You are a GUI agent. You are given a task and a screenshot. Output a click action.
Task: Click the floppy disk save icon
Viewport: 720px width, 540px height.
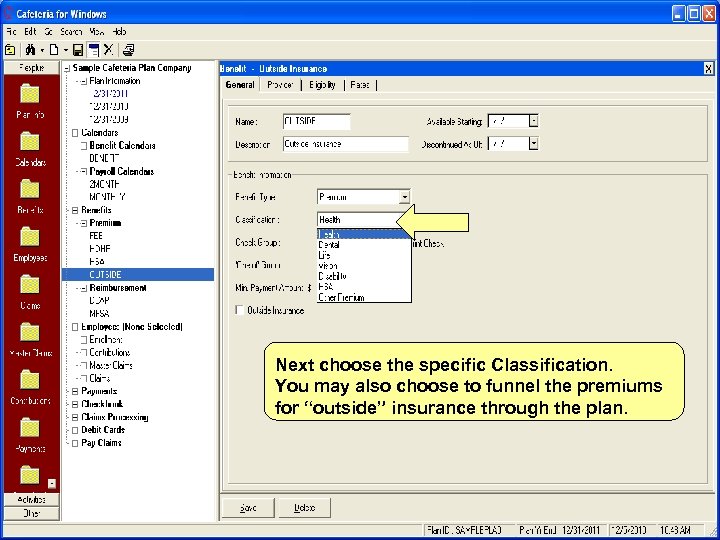point(78,50)
